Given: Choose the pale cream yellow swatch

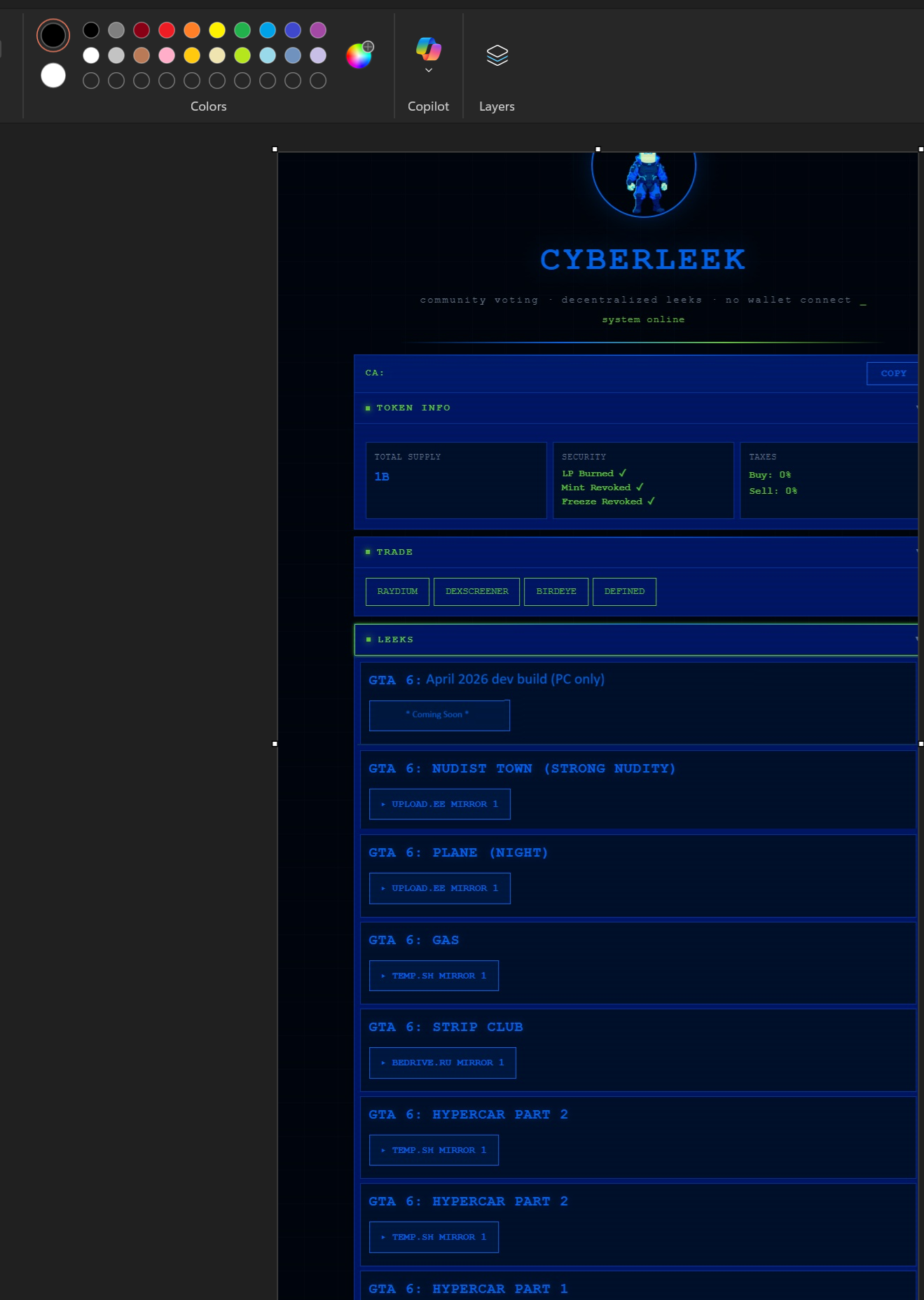Looking at the screenshot, I should pos(217,55).
